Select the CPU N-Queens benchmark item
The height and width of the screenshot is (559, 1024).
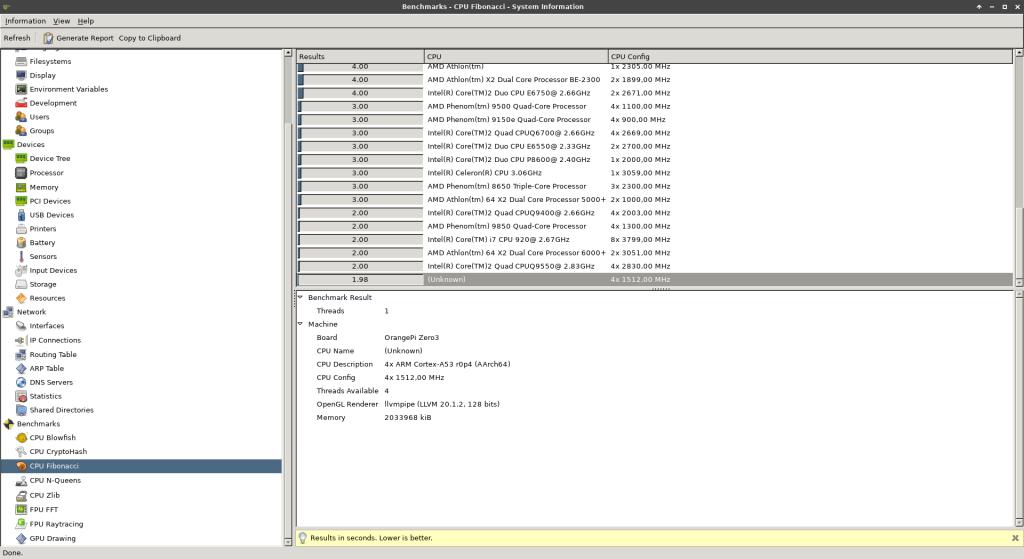point(55,480)
